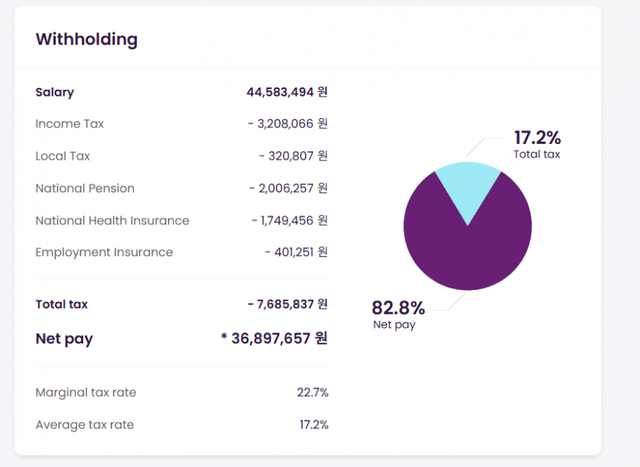Screen dimensions: 640x467
Task: Select the Employment Insurance label
Action: (x=104, y=252)
